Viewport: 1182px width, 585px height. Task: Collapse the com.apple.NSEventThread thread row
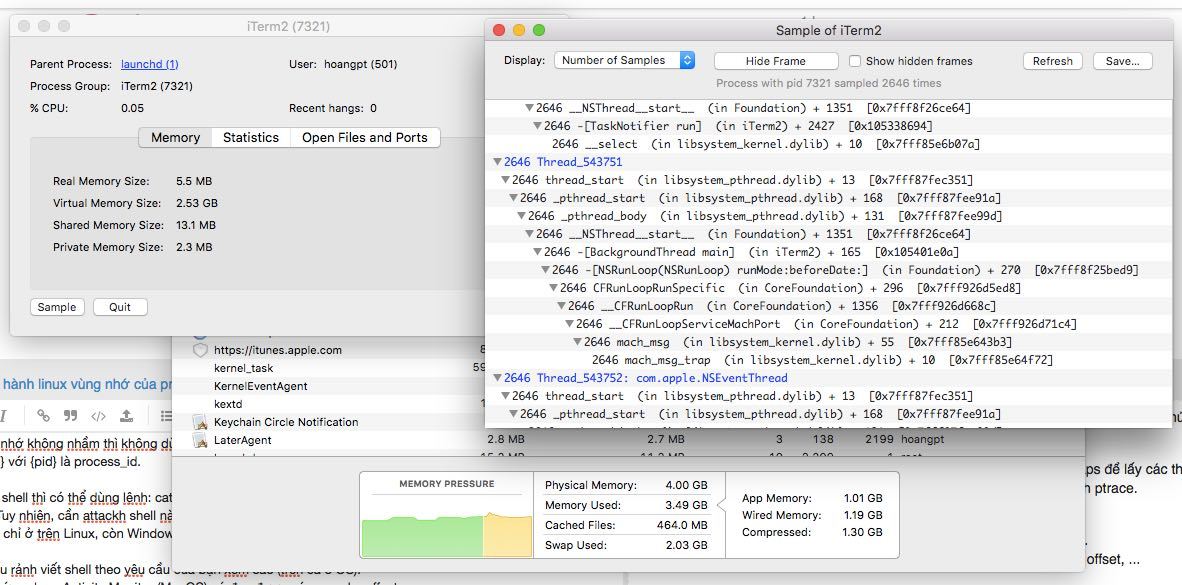497,378
